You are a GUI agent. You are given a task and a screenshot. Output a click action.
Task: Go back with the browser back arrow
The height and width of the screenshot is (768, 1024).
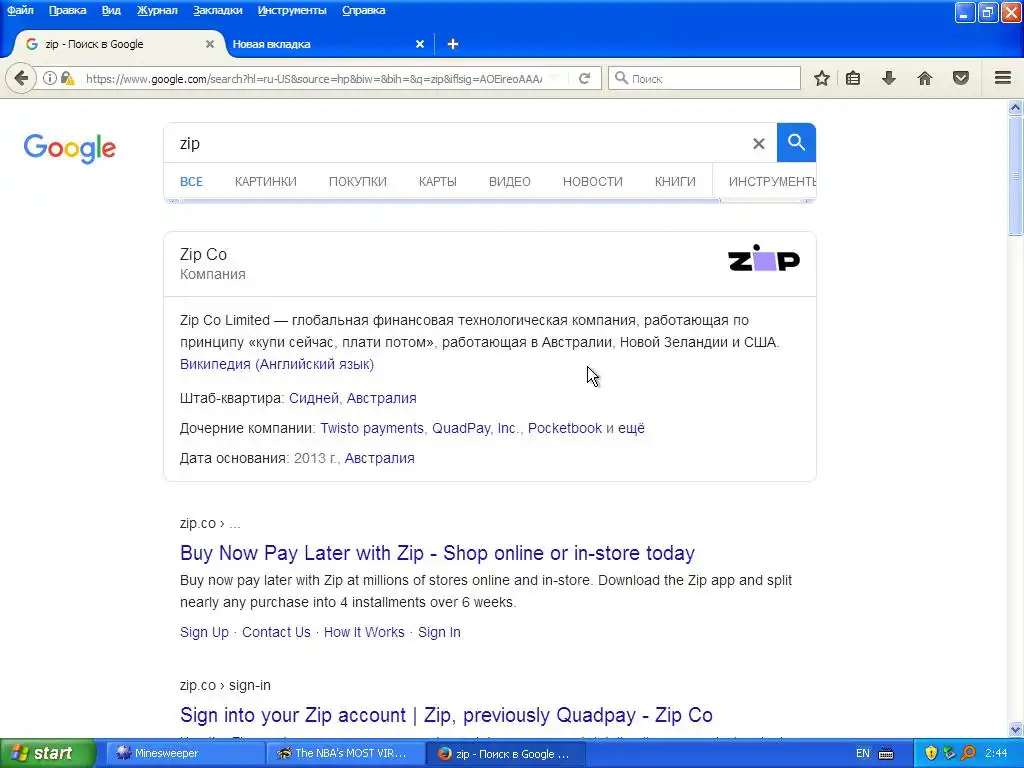[x=21, y=78]
